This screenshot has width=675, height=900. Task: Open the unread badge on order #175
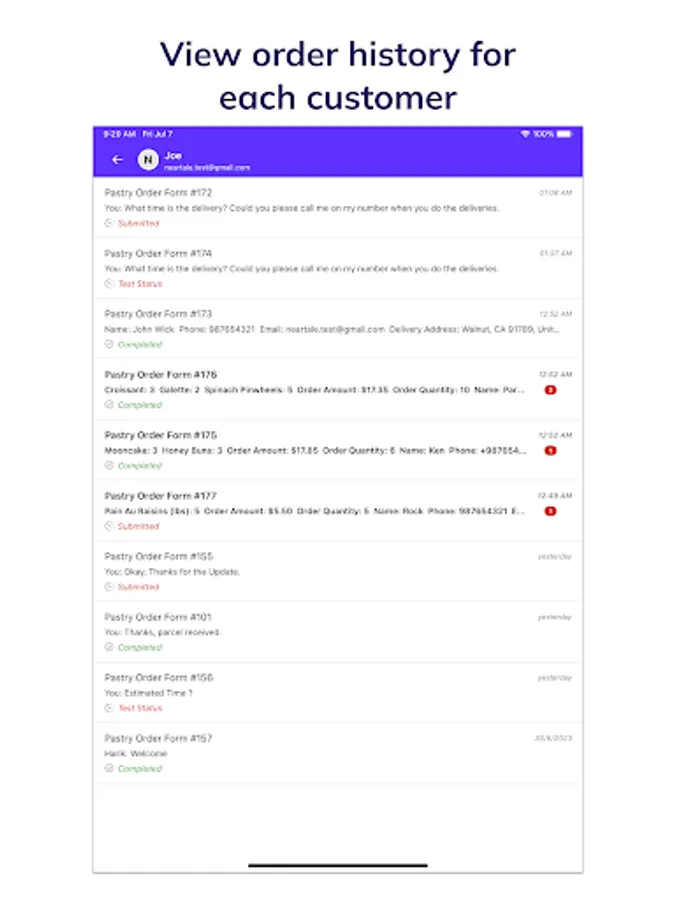click(550, 451)
